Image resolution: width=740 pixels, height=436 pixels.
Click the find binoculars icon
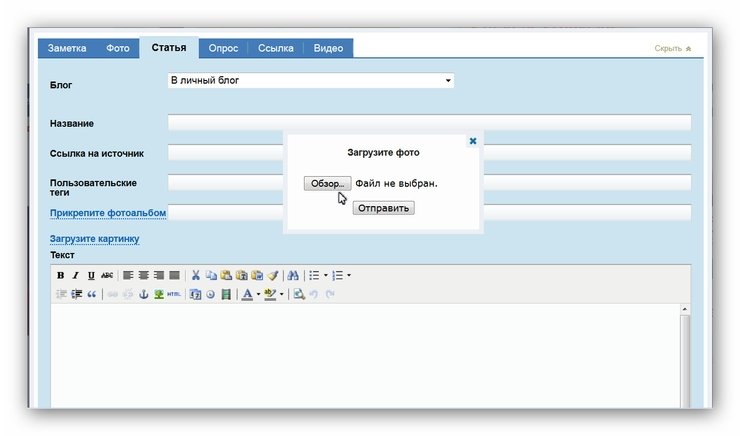click(293, 275)
